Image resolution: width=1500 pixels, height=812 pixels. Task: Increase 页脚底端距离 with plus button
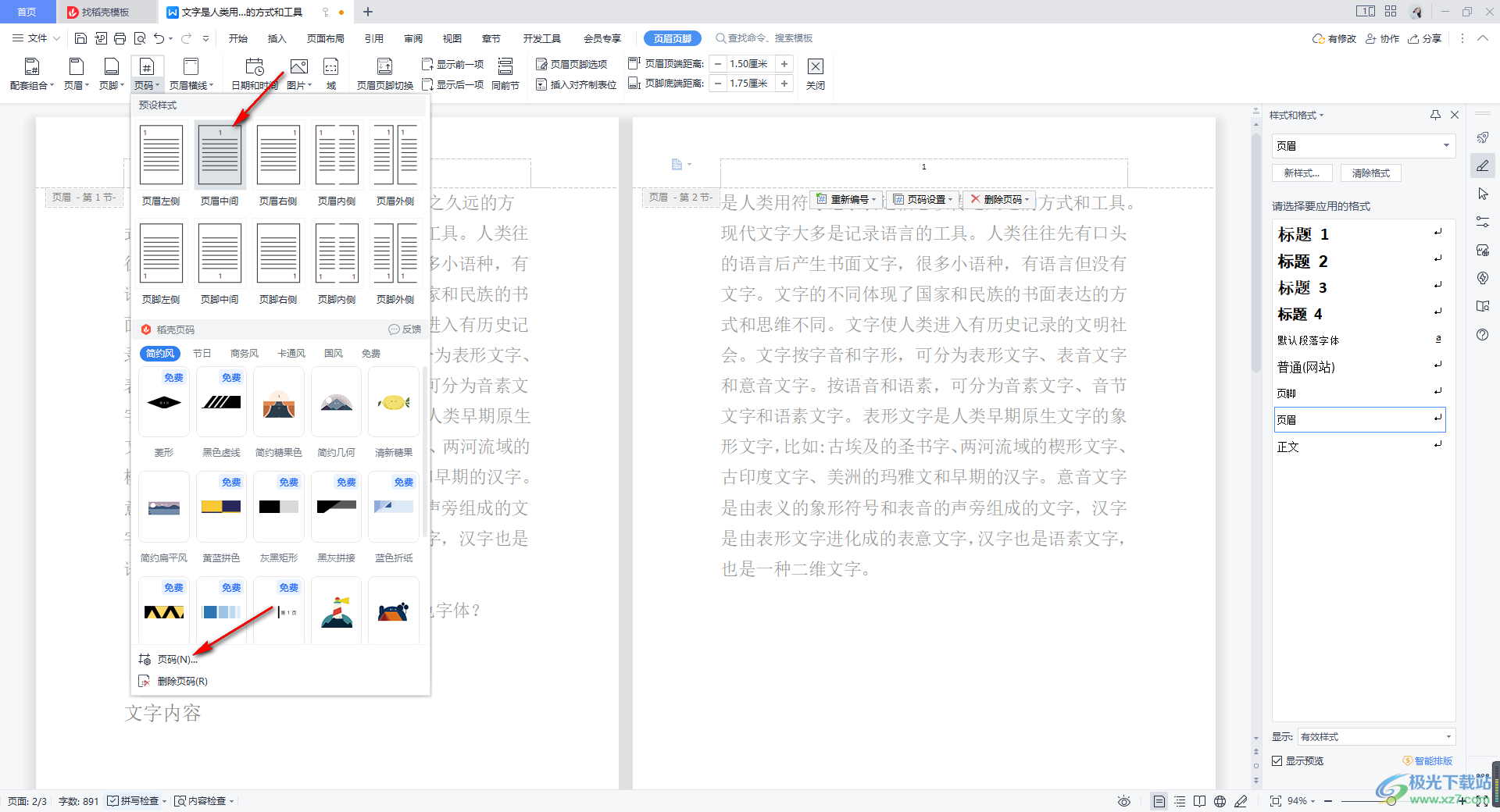pos(784,84)
